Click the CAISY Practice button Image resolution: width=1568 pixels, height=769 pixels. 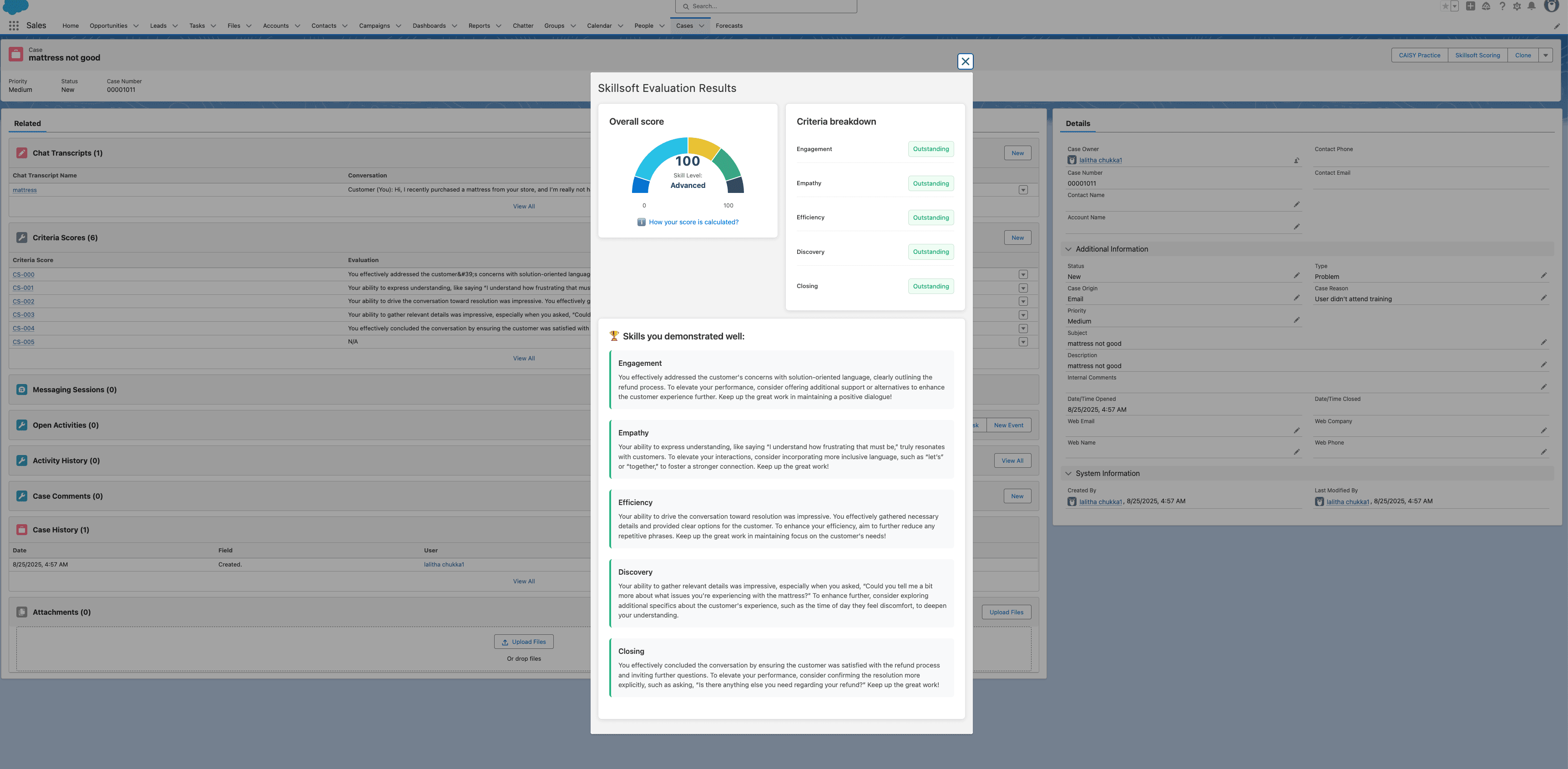click(1420, 56)
